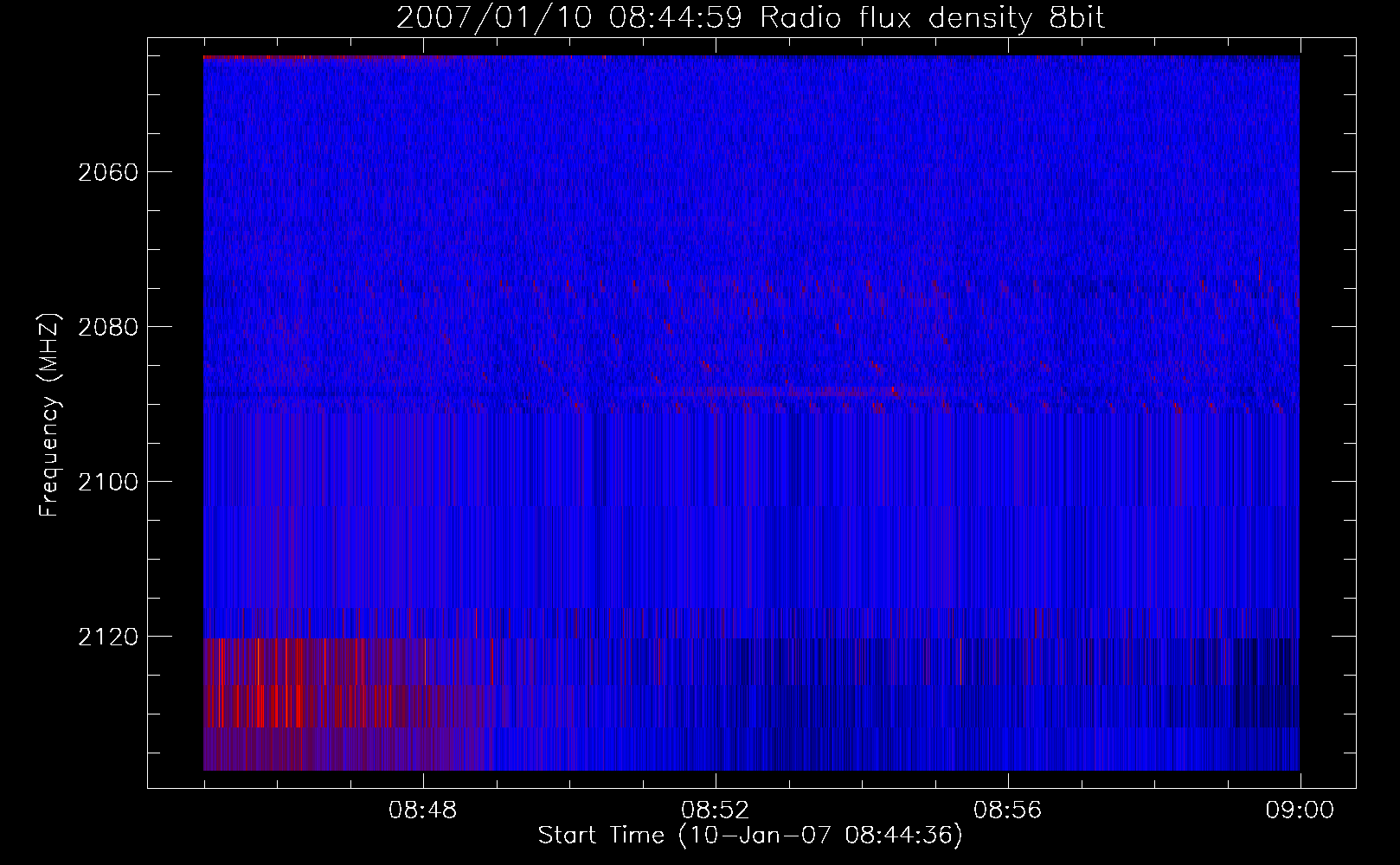Click the 2060 frequency axis label
Image resolution: width=1400 pixels, height=865 pixels.
[x=108, y=172]
